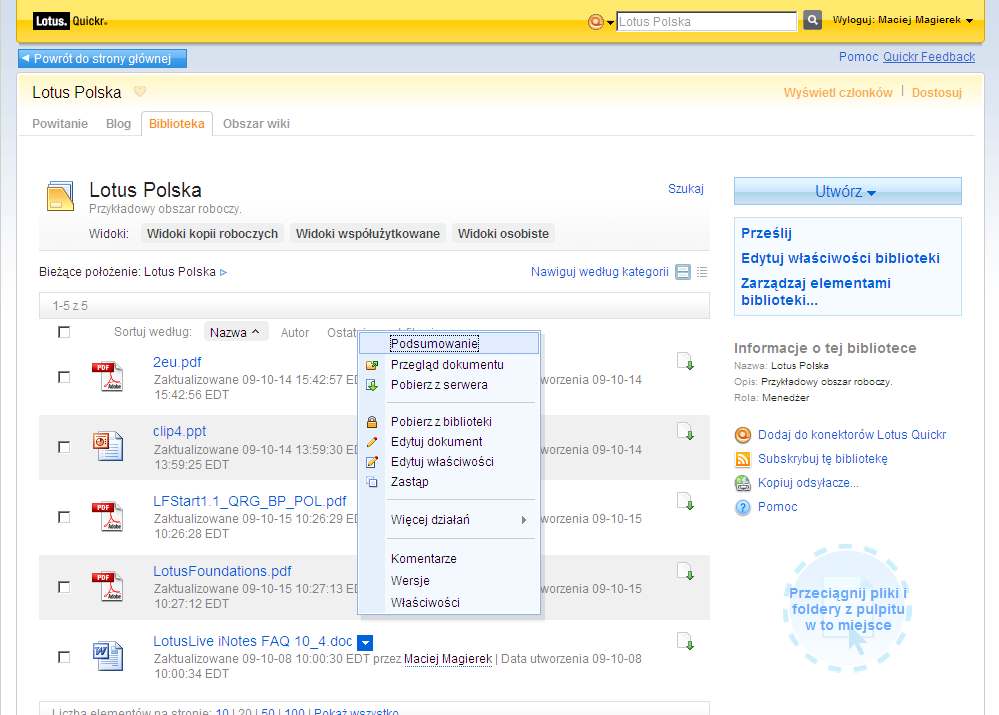Click the PowerPoint icon of clip4.ppt
This screenshot has height=715, width=999.
(108, 446)
